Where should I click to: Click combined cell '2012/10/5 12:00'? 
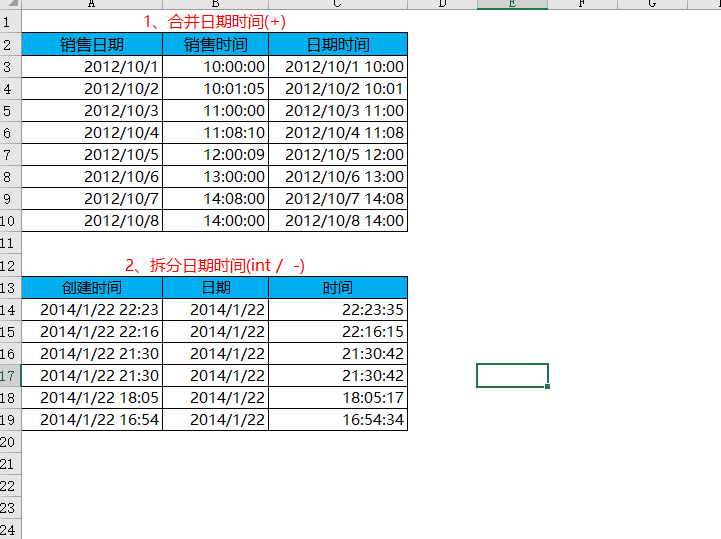[x=338, y=155]
